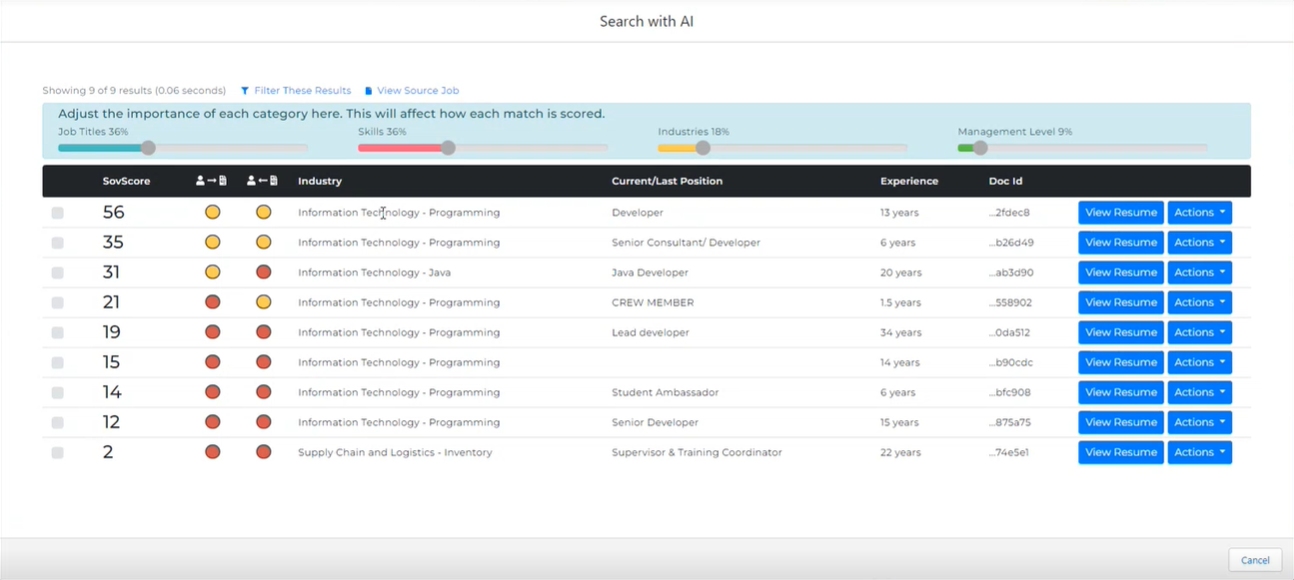1294x580 pixels.
Task: Click first red indicator in CREW MEMBER row
Action: [x=212, y=302]
